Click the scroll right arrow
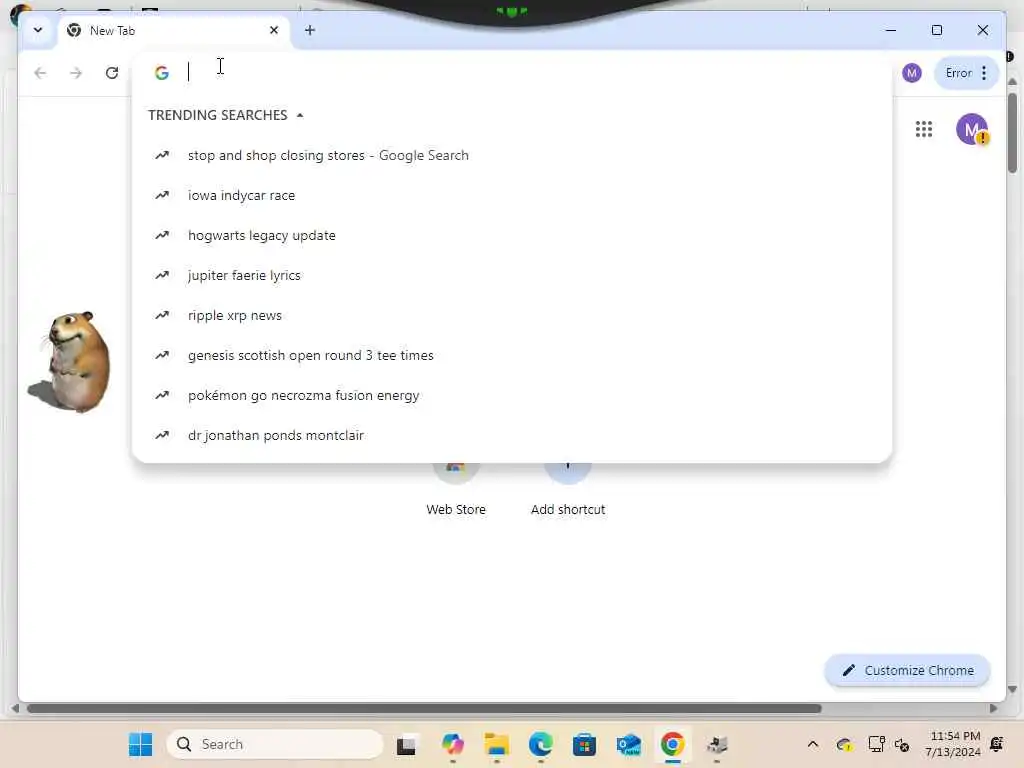Image resolution: width=1024 pixels, height=768 pixels. pos(993,709)
